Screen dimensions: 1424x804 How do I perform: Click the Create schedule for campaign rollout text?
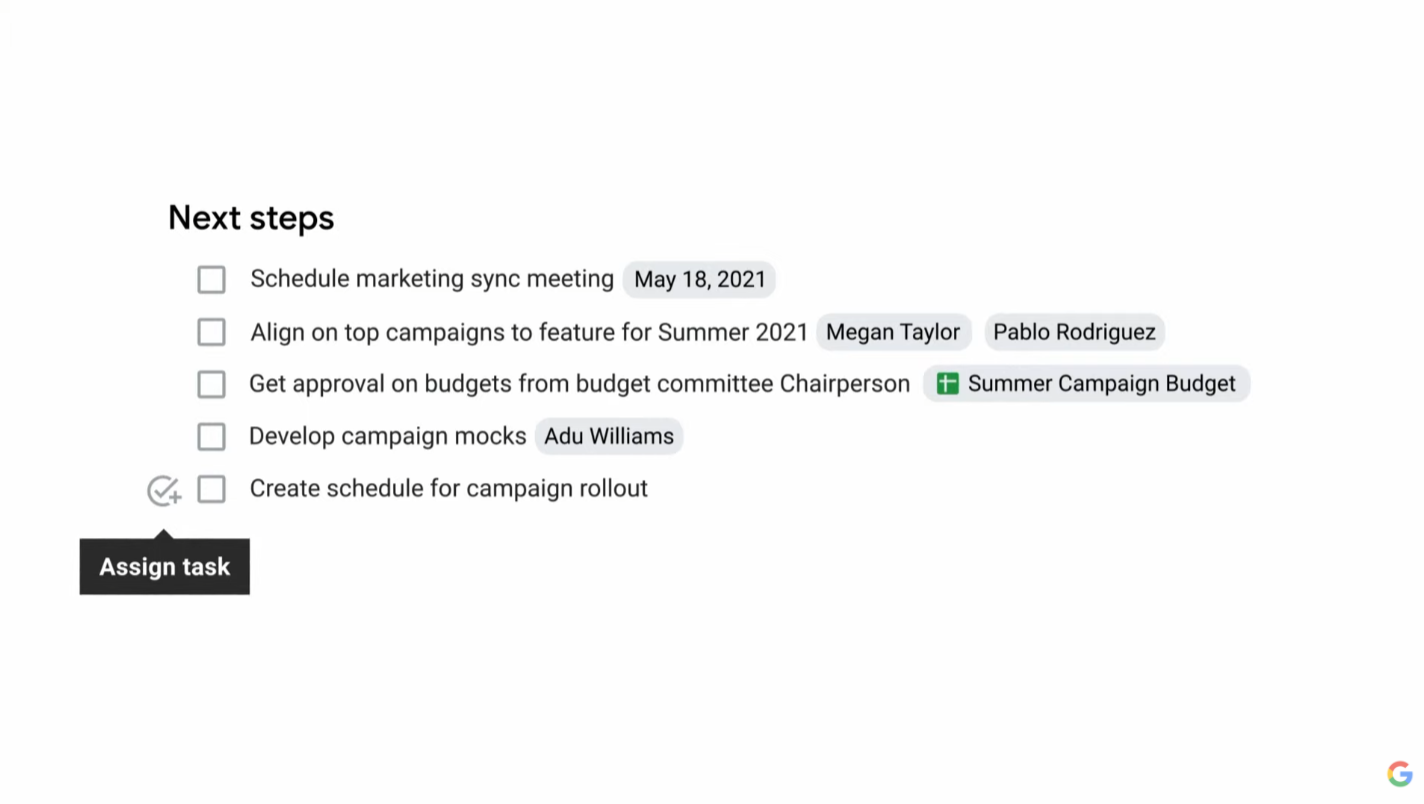tap(448, 489)
